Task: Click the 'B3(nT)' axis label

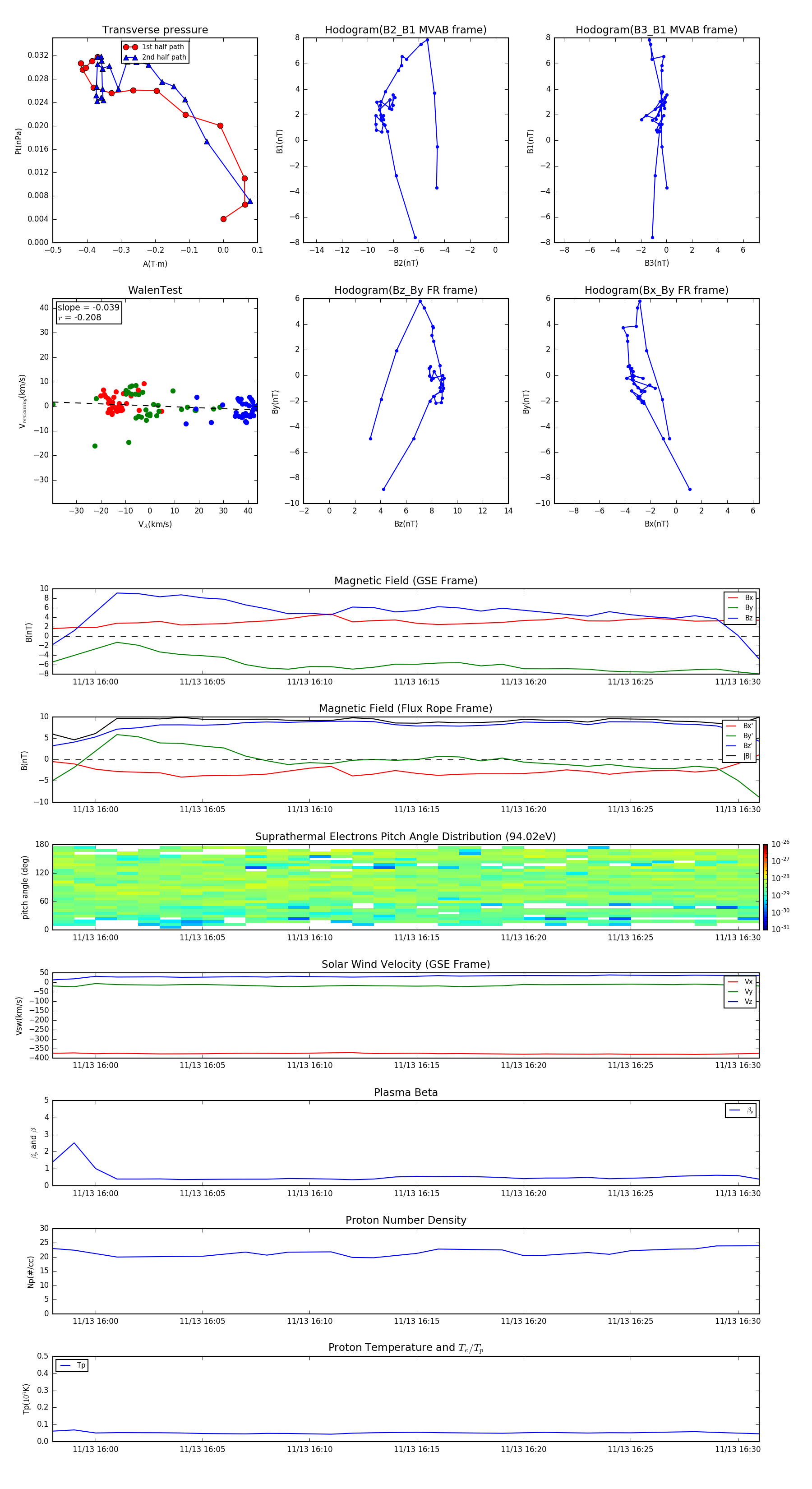Action: point(656,263)
